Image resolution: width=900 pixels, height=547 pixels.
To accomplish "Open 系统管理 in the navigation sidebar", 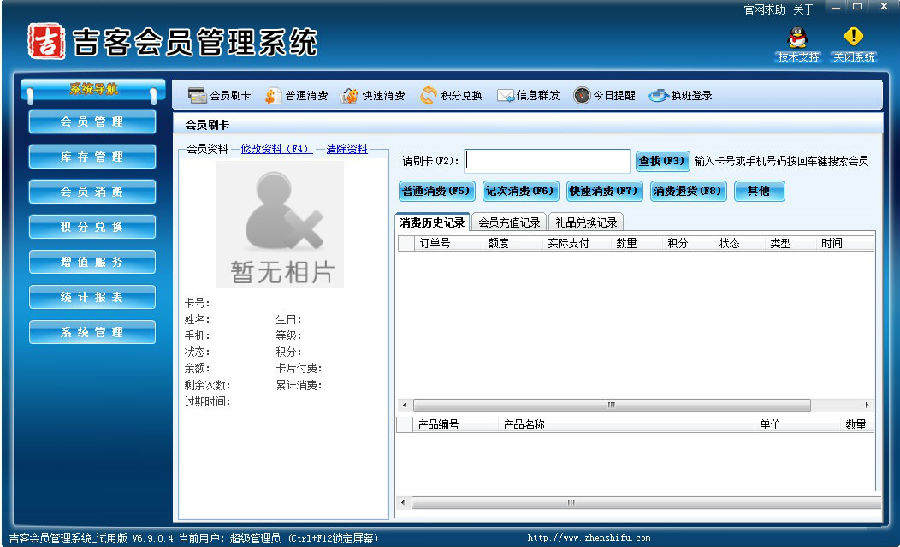I will [92, 332].
